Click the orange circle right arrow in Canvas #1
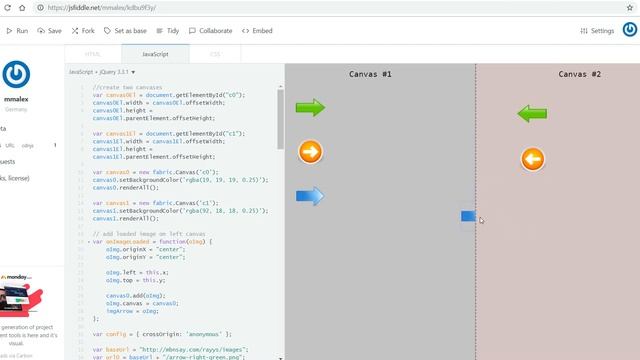 click(x=311, y=152)
